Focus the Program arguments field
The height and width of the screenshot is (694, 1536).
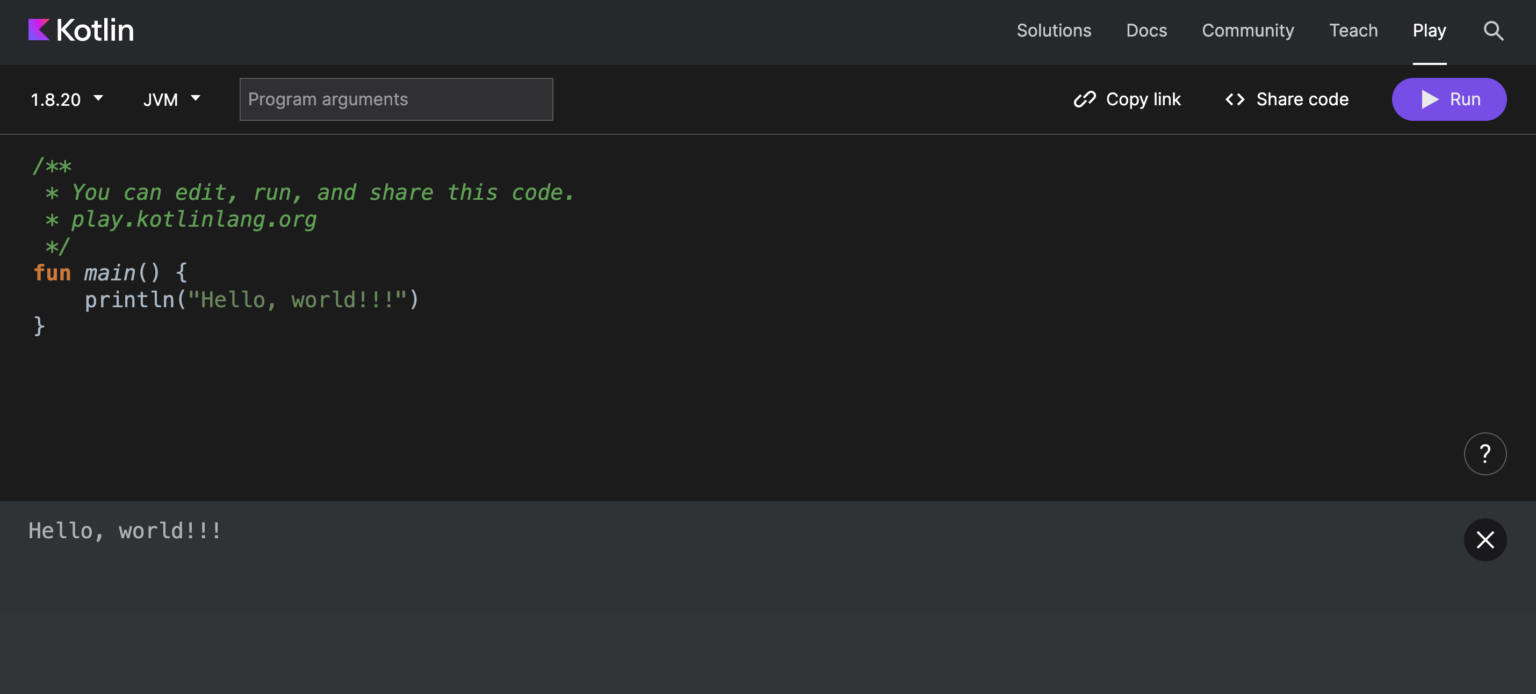(396, 99)
